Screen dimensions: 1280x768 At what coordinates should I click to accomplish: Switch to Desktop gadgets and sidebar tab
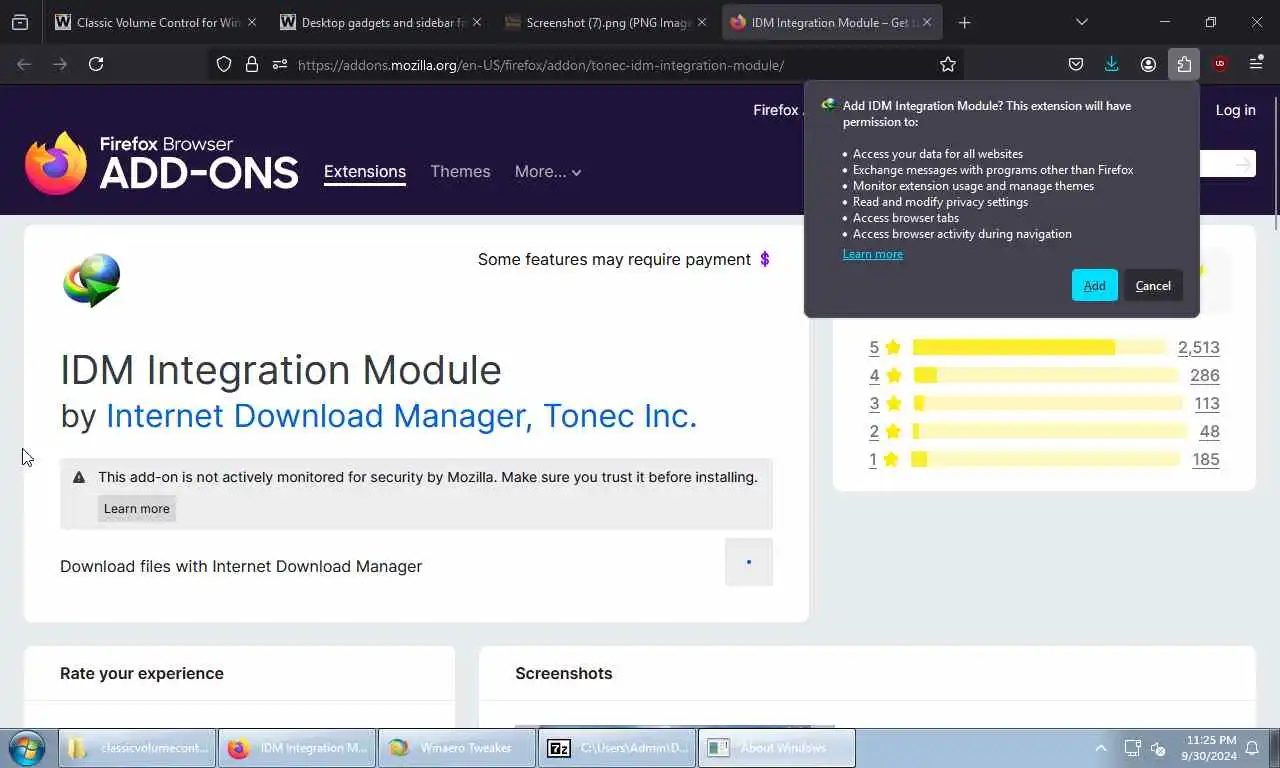380,22
